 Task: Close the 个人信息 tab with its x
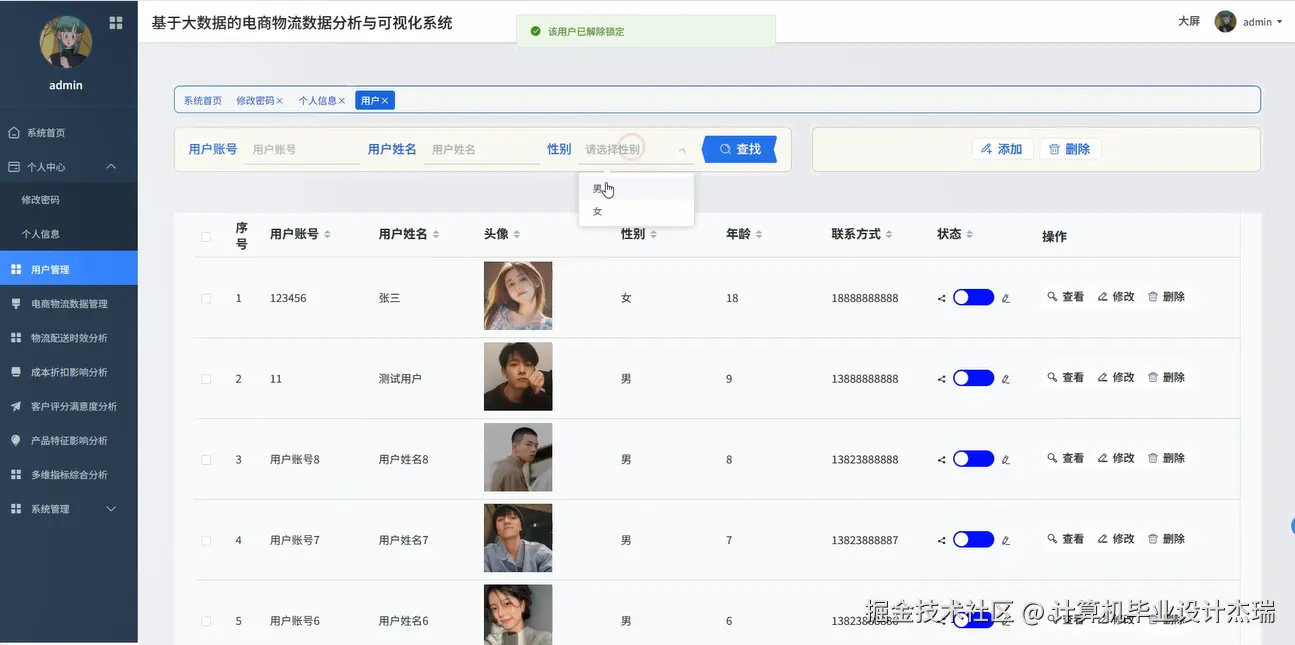click(x=342, y=101)
